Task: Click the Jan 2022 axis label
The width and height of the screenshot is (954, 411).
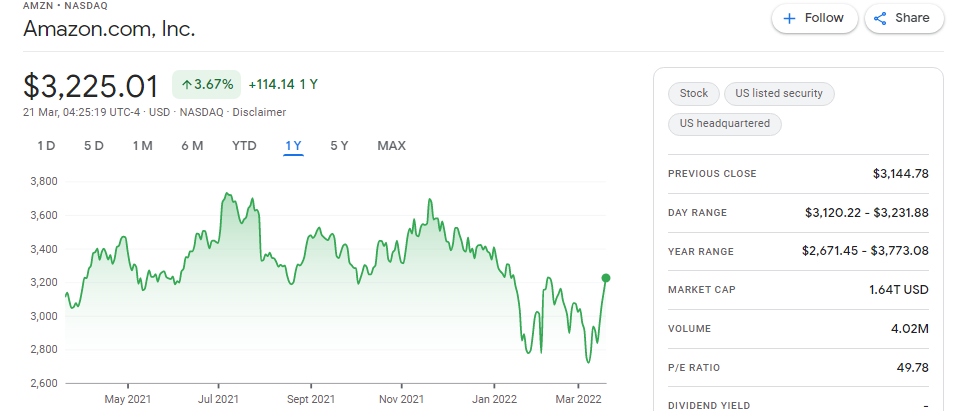Action: pyautogui.click(x=495, y=399)
